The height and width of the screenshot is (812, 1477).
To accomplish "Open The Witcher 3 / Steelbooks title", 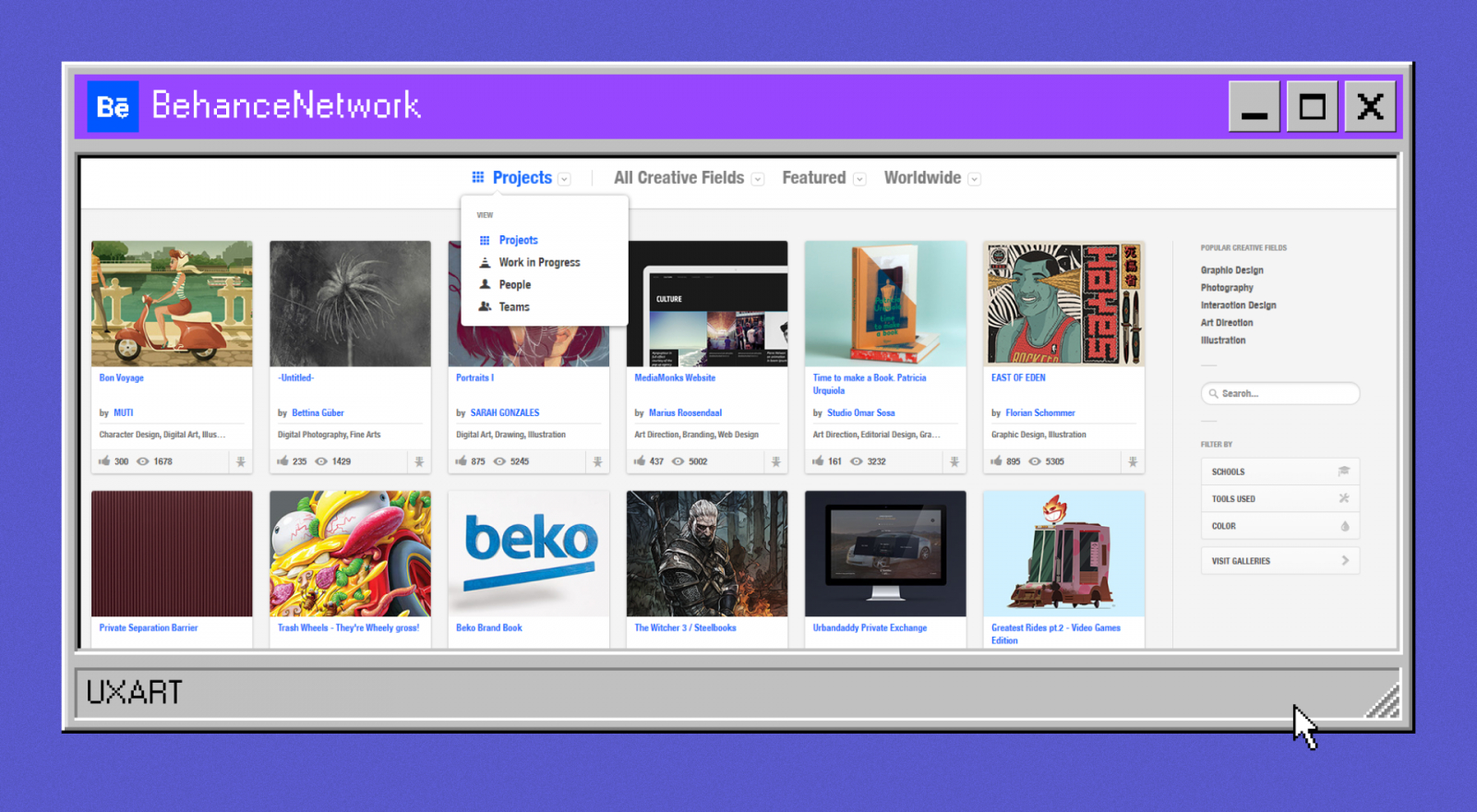I will pos(685,627).
